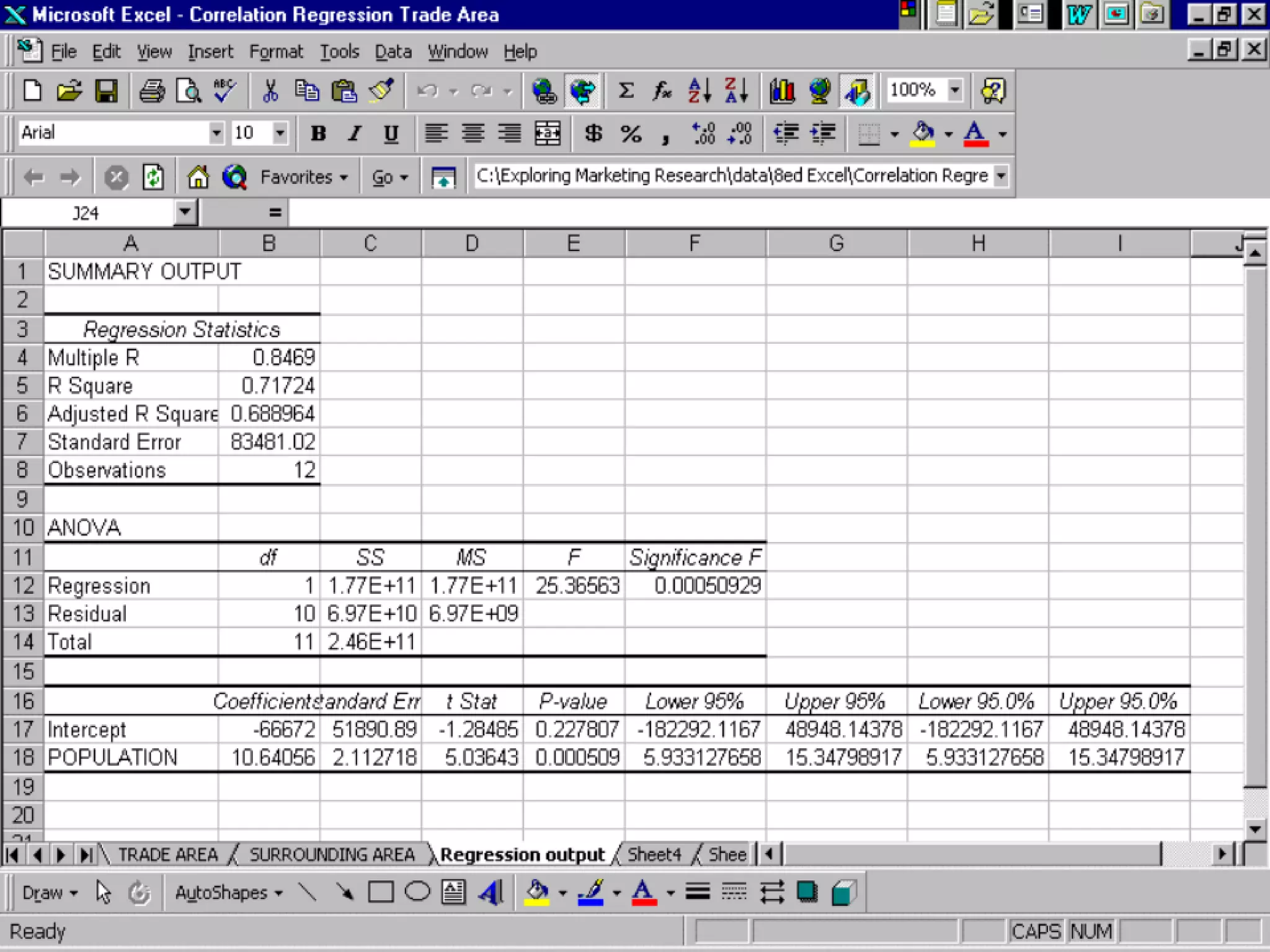Screen dimensions: 1270x952
Task: Click the Insert Hyperlink globe icon
Action: [x=544, y=91]
